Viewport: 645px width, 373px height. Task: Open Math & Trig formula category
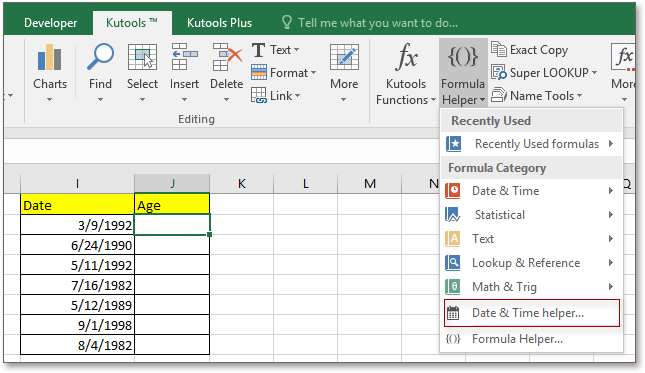coord(532,287)
